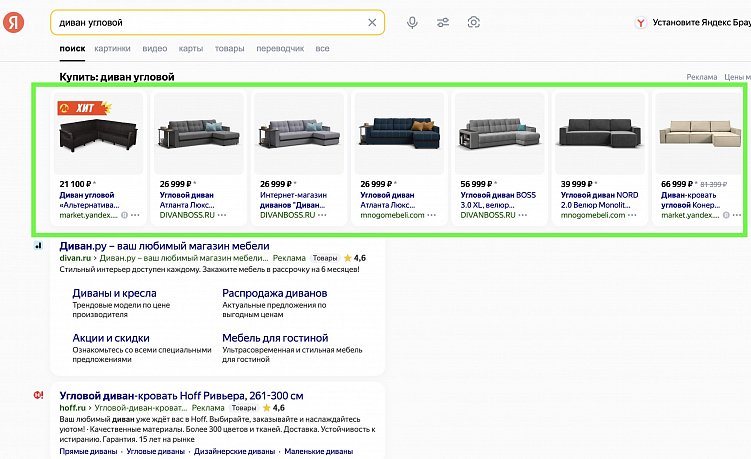Open the Угловые диваны quick link
751x459 pixels.
click(x=155, y=451)
